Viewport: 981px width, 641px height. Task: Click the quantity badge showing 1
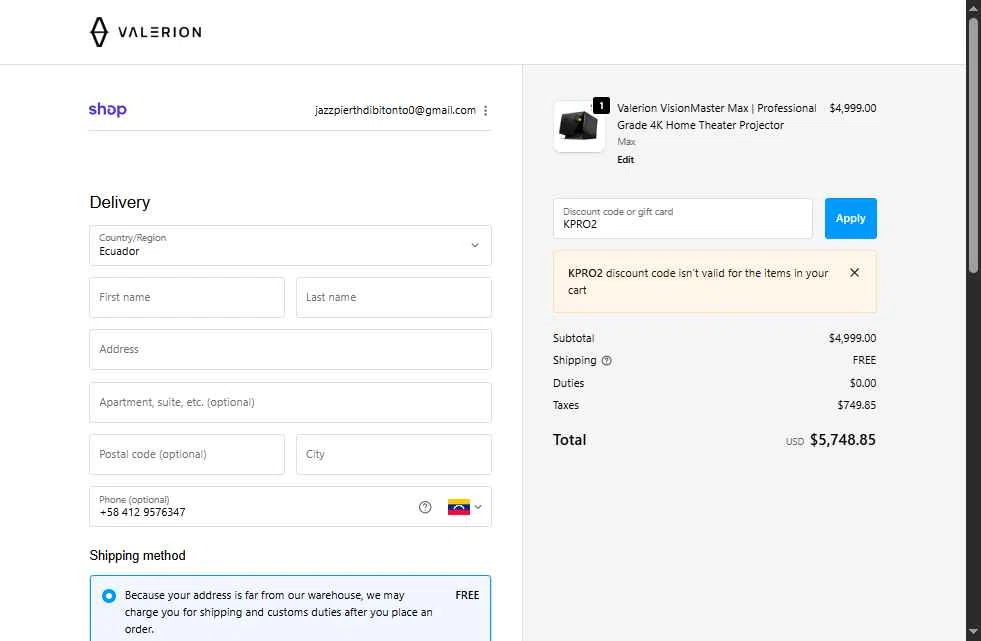coord(601,106)
